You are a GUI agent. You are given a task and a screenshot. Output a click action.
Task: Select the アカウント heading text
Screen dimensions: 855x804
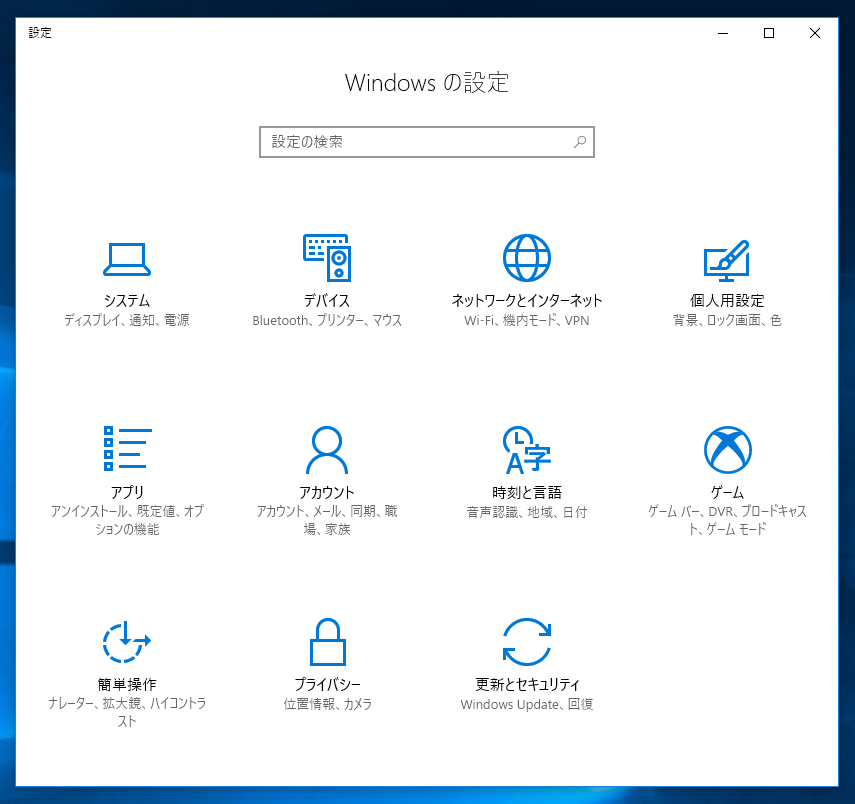click(327, 493)
